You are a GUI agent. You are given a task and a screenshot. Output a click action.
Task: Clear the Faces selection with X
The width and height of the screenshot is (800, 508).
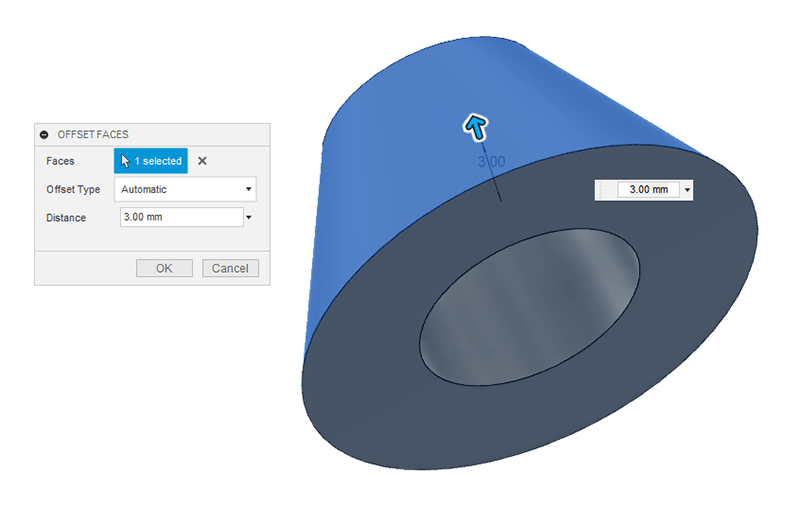pyautogui.click(x=202, y=161)
